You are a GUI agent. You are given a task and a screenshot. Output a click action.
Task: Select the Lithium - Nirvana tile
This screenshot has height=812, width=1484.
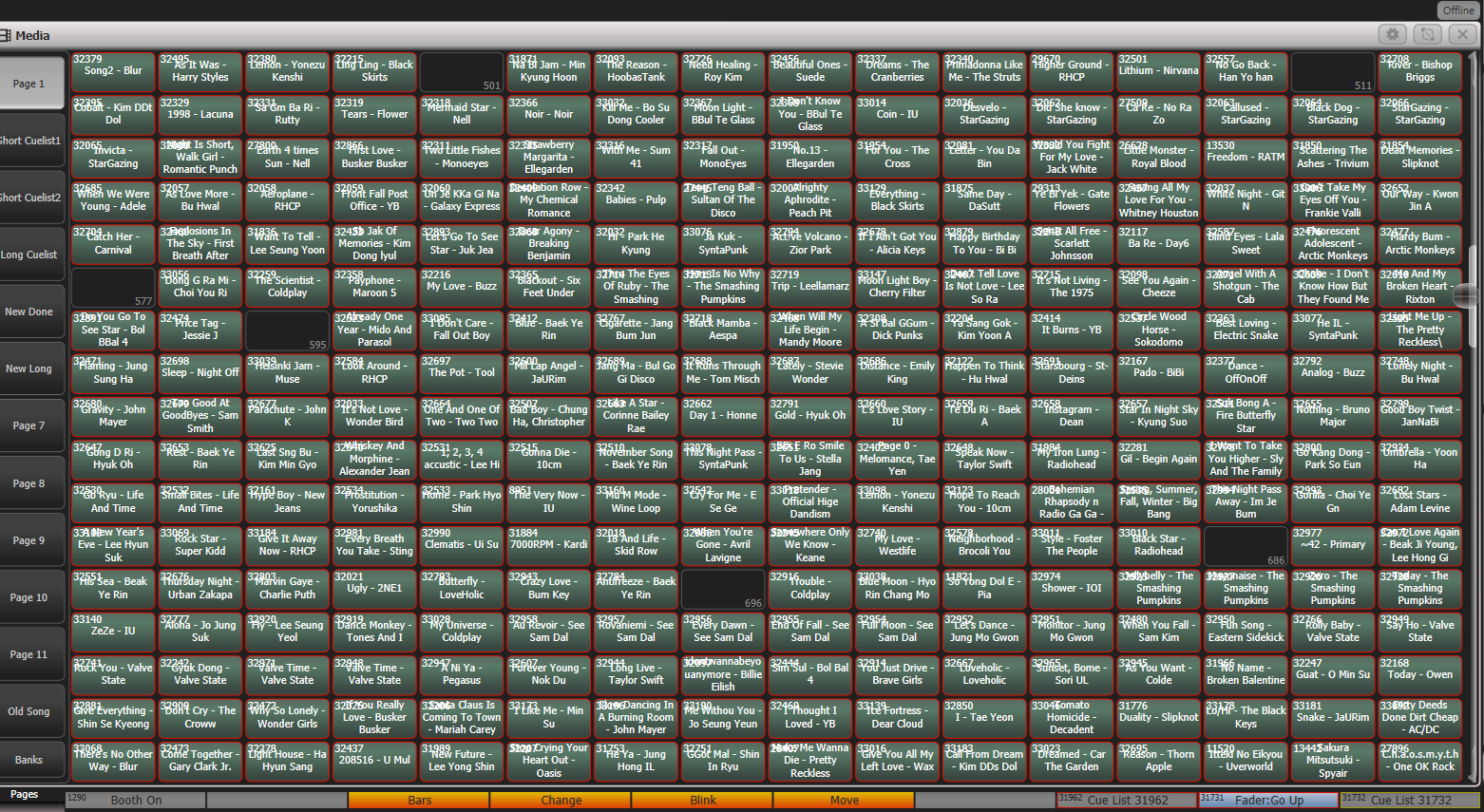click(1158, 72)
